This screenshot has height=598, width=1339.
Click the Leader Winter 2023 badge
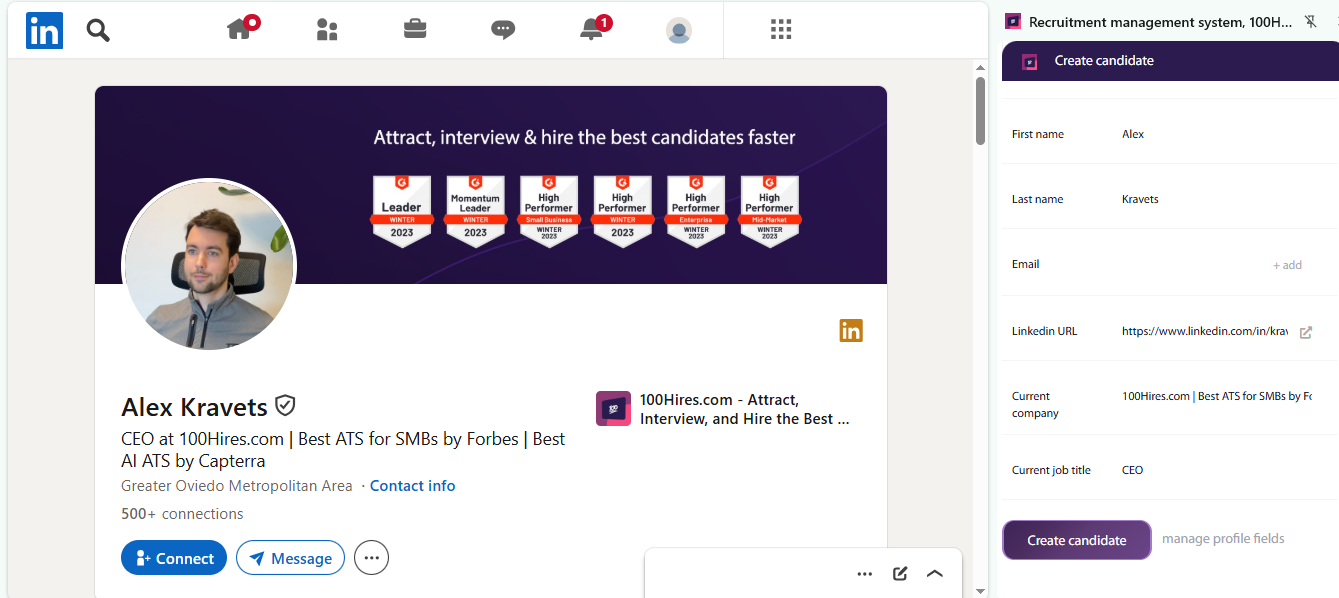[x=402, y=211]
